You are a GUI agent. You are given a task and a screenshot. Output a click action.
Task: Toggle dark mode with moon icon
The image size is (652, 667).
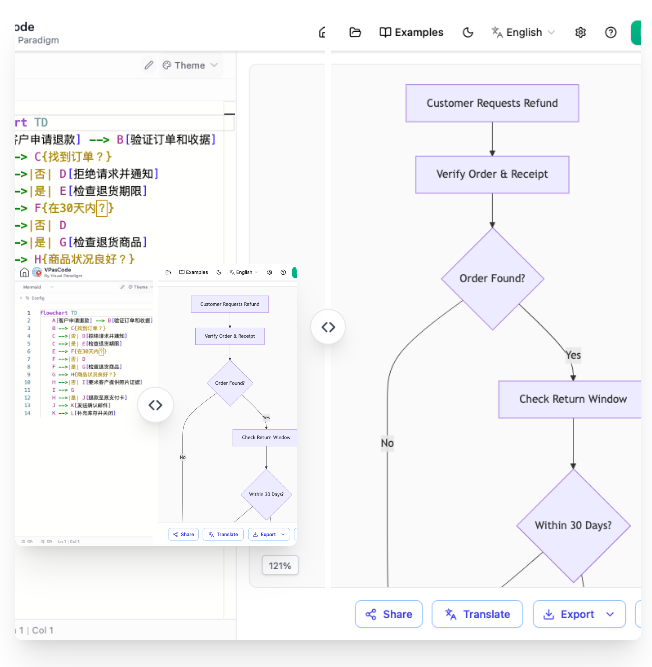[468, 32]
